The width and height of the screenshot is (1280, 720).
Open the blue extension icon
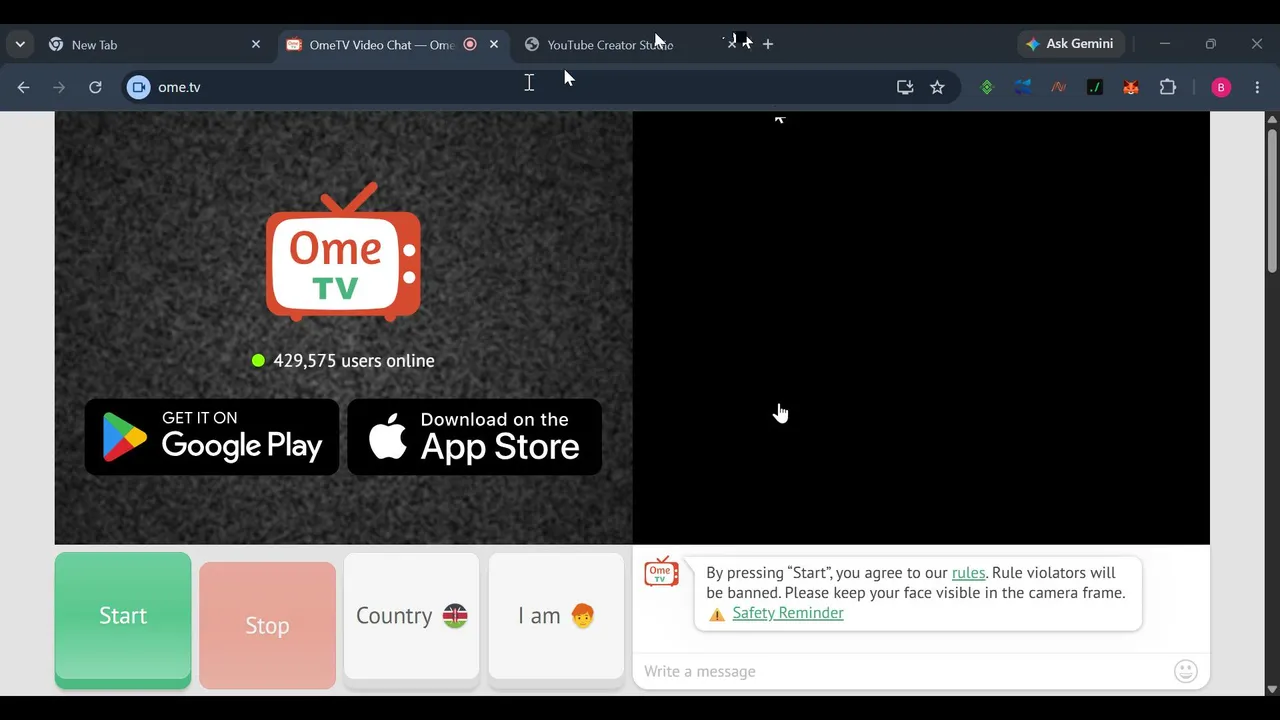[1023, 87]
